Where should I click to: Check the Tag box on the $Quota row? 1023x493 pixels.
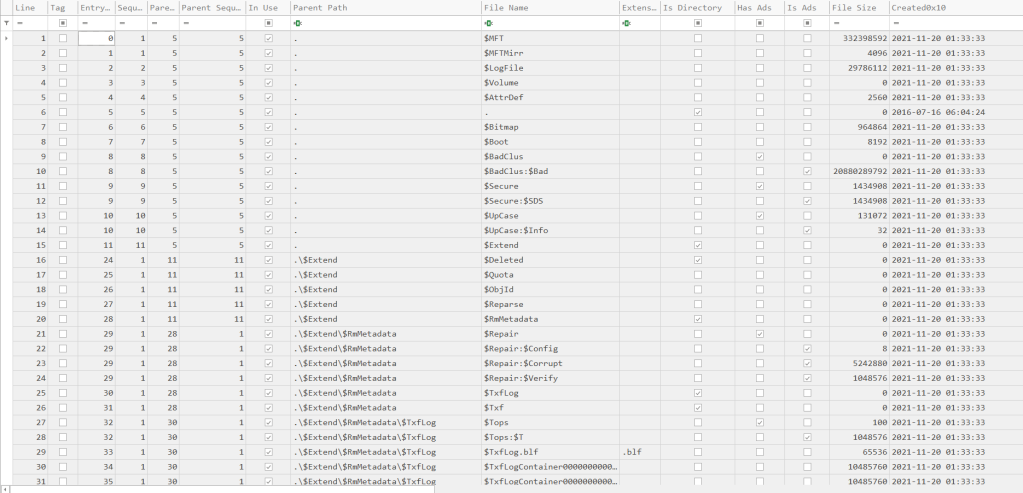tap(63, 275)
